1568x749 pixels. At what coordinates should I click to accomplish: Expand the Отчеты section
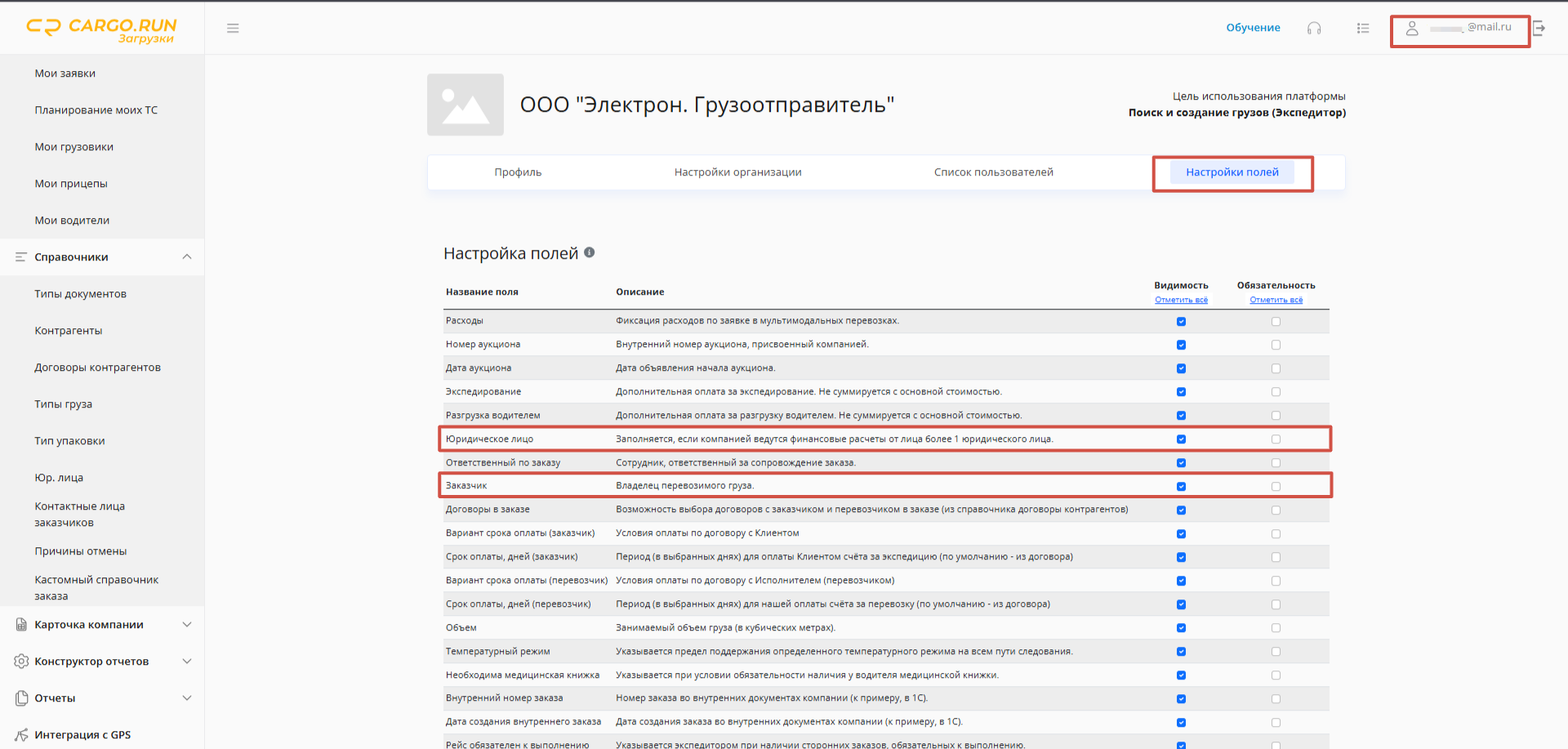(x=187, y=698)
